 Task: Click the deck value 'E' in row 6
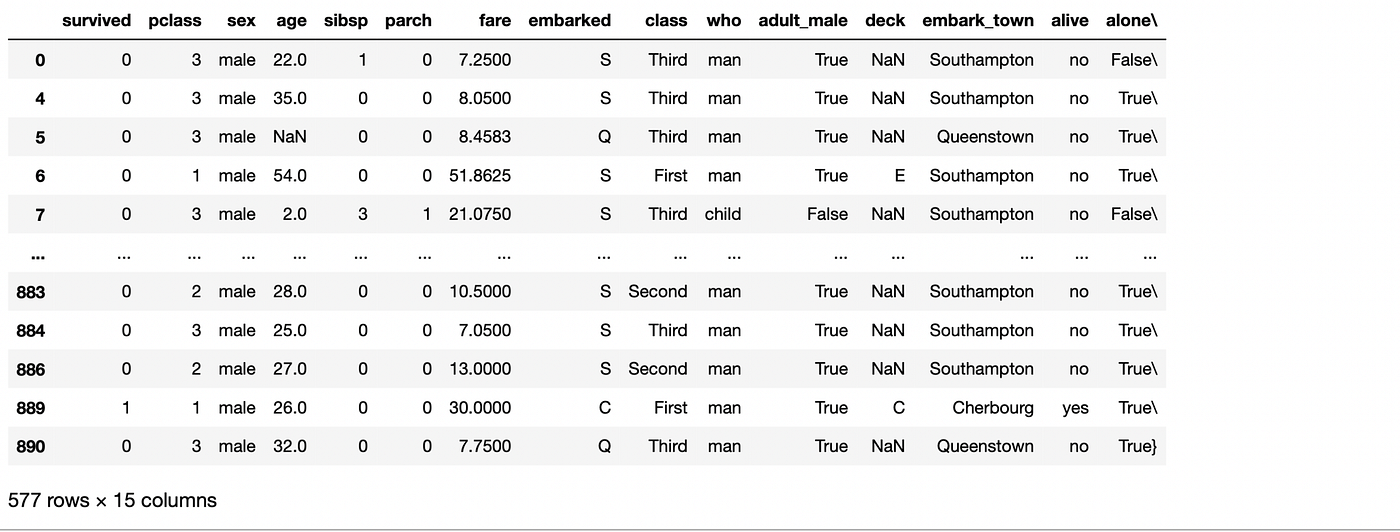click(x=899, y=176)
